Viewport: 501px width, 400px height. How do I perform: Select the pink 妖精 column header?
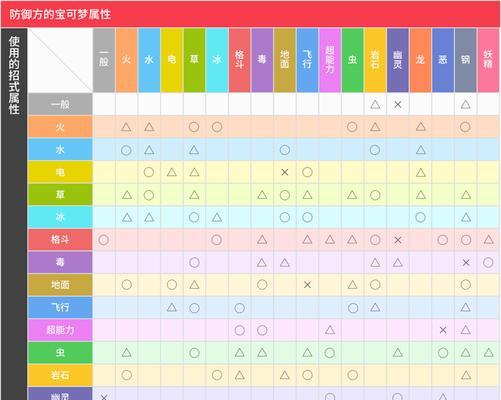488,60
